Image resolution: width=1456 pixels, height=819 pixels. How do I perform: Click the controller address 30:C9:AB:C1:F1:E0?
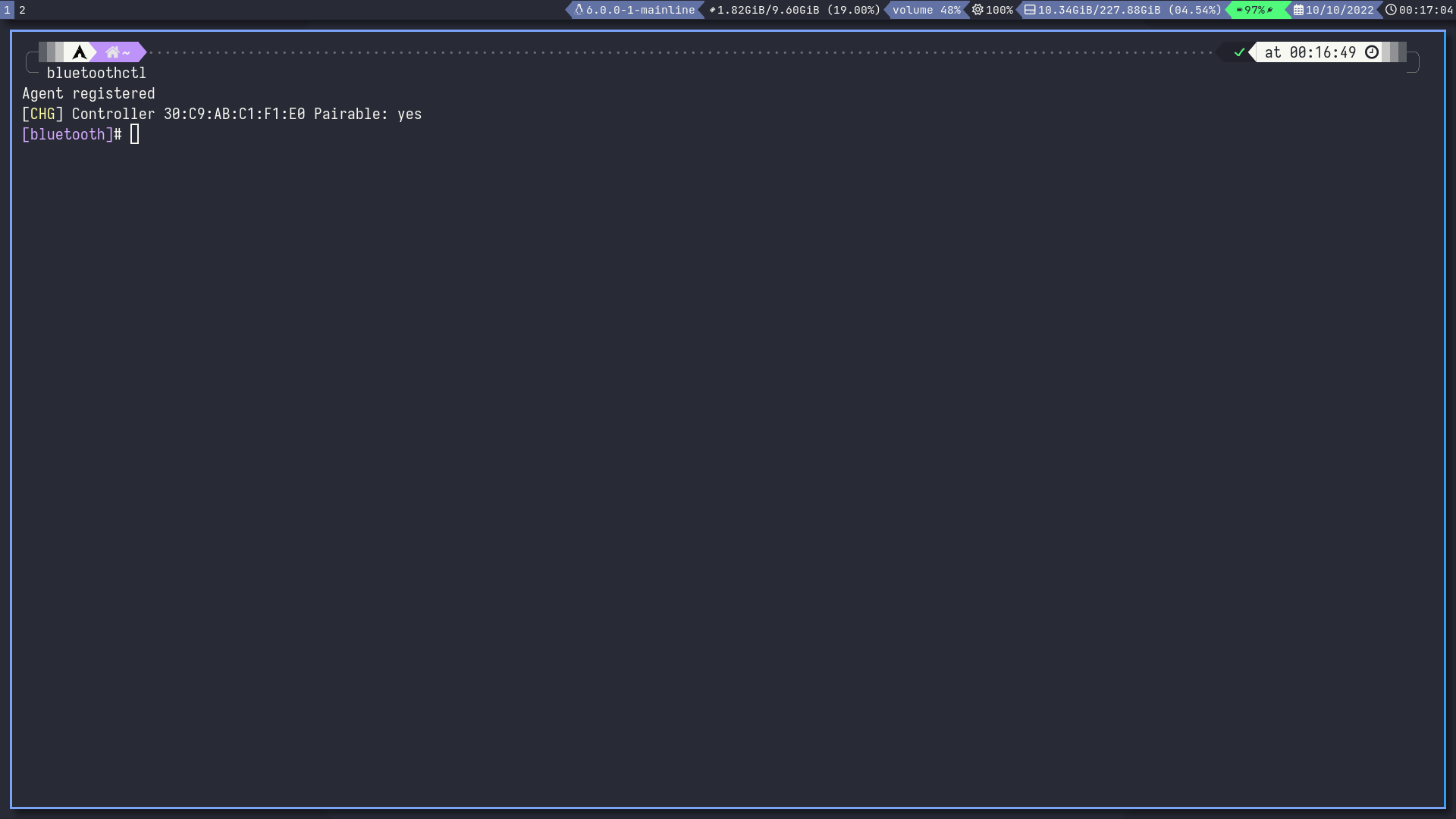tap(234, 114)
